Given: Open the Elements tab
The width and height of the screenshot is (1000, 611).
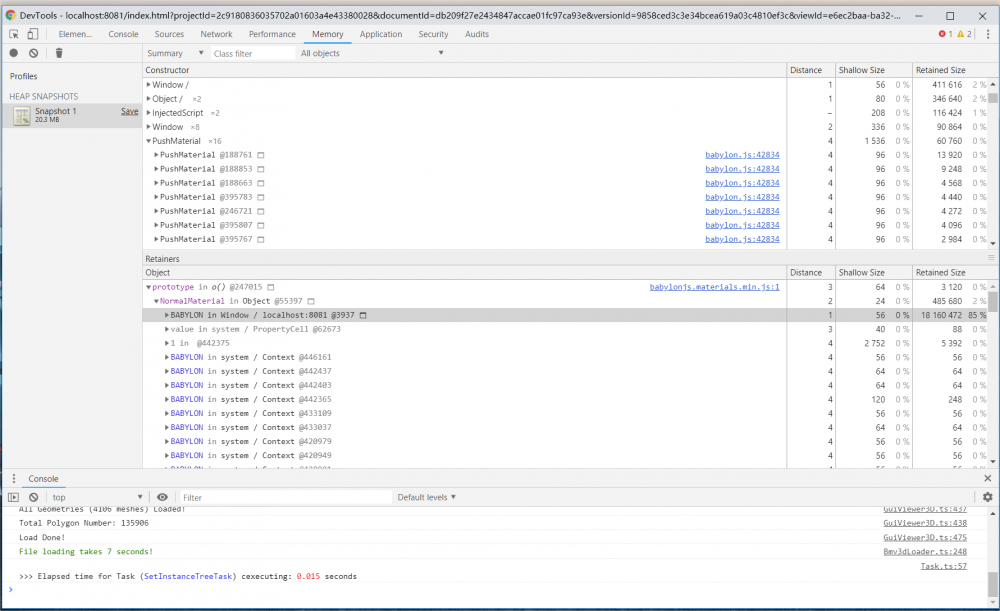Looking at the screenshot, I should tap(75, 34).
